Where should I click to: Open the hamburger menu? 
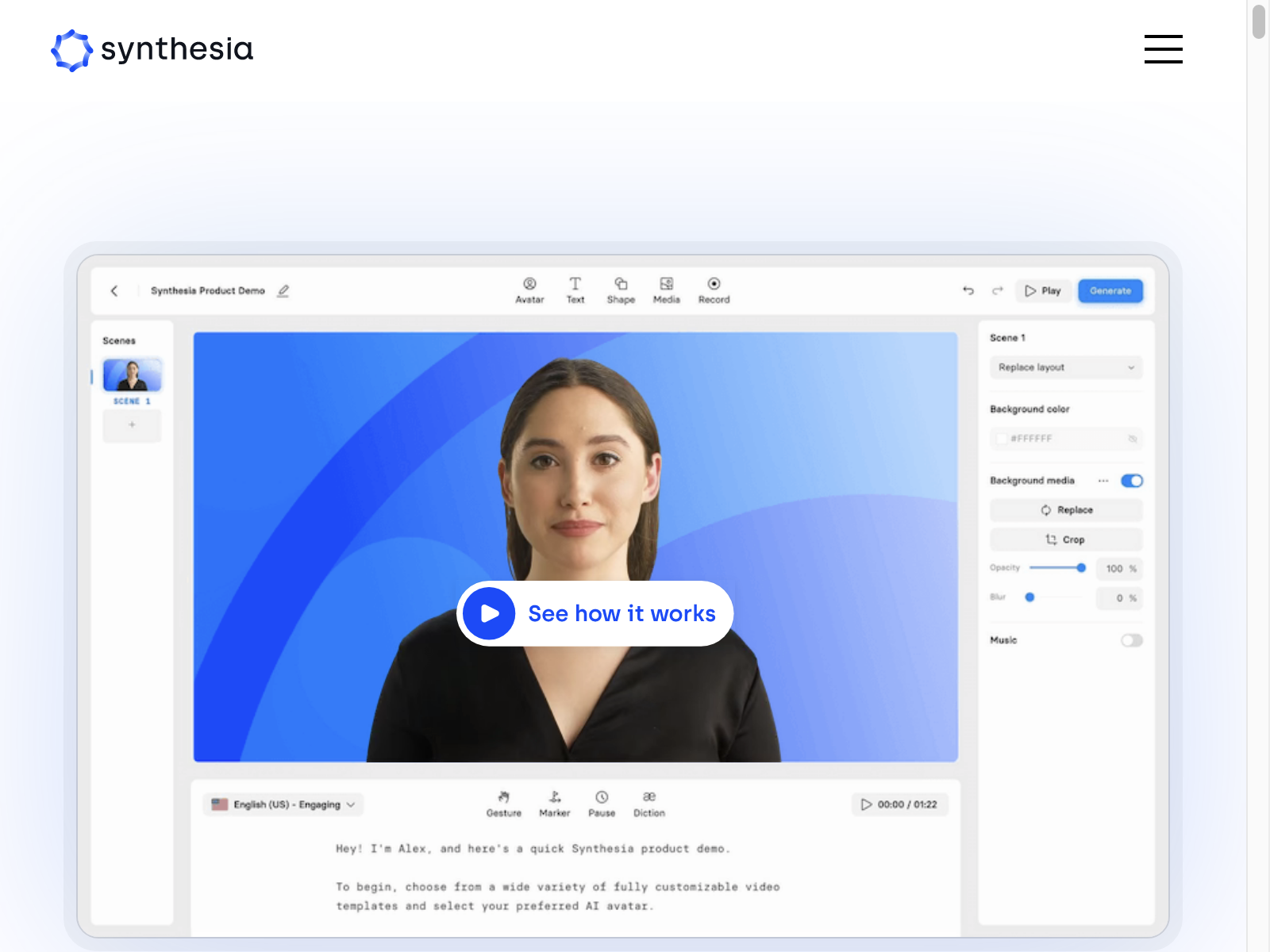(1163, 49)
